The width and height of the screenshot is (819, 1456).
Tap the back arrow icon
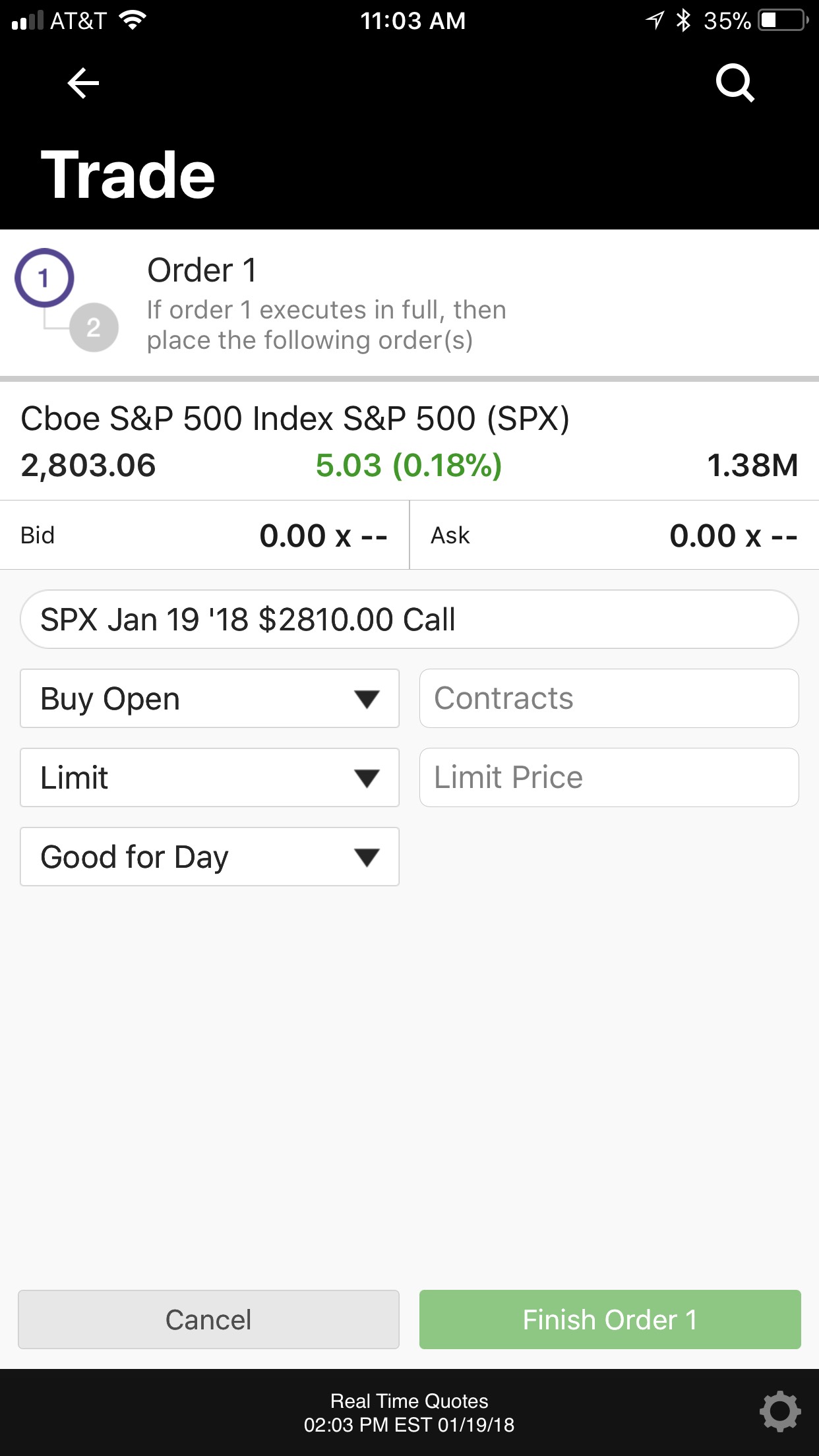click(83, 83)
